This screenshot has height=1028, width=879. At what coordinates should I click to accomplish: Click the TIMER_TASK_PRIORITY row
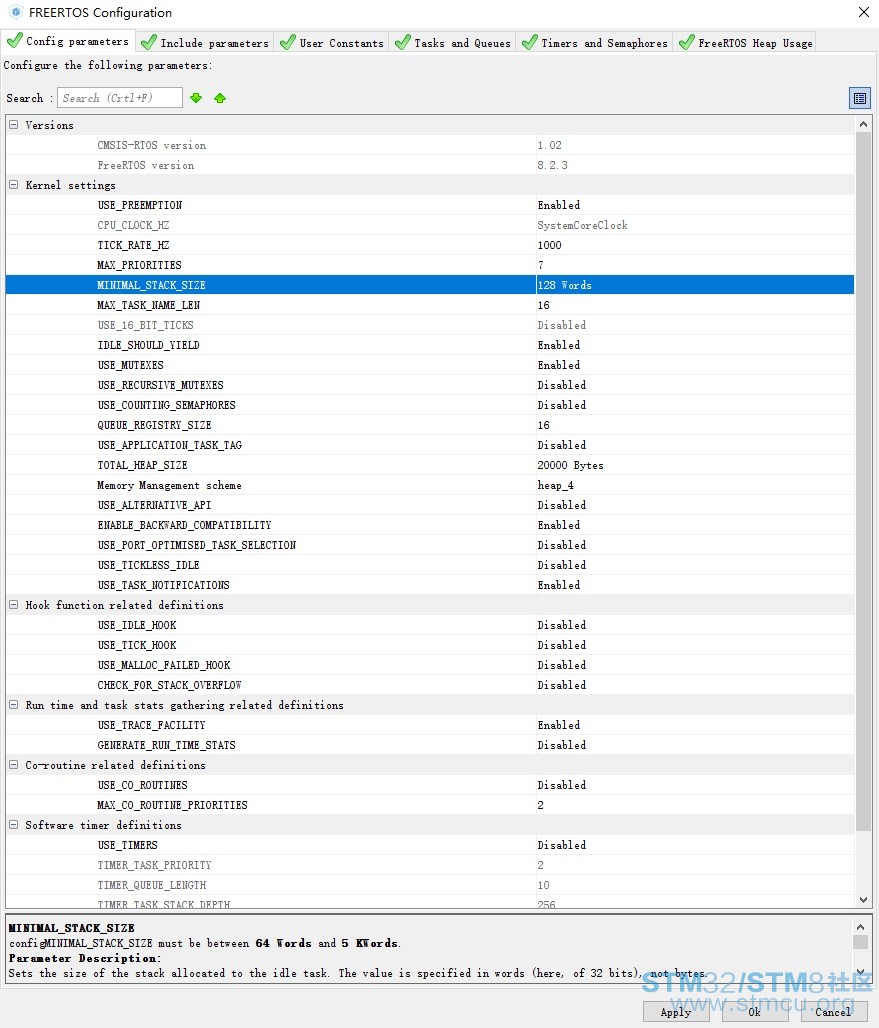[x=429, y=865]
